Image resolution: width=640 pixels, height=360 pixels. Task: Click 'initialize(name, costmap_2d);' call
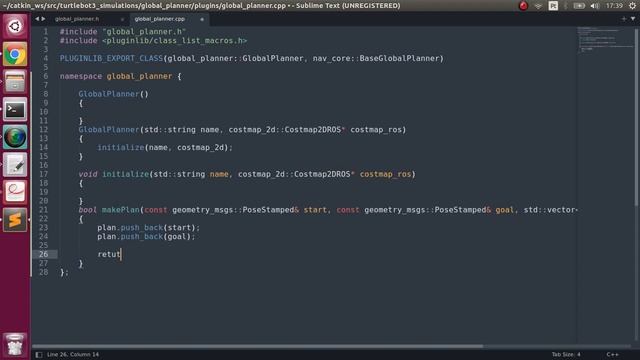165,147
